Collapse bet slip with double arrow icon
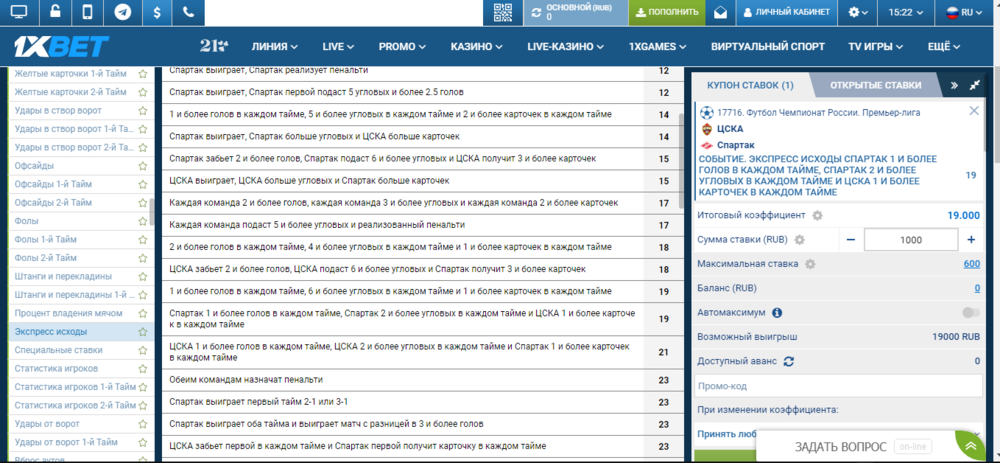The height and width of the screenshot is (463, 1000). point(954,85)
